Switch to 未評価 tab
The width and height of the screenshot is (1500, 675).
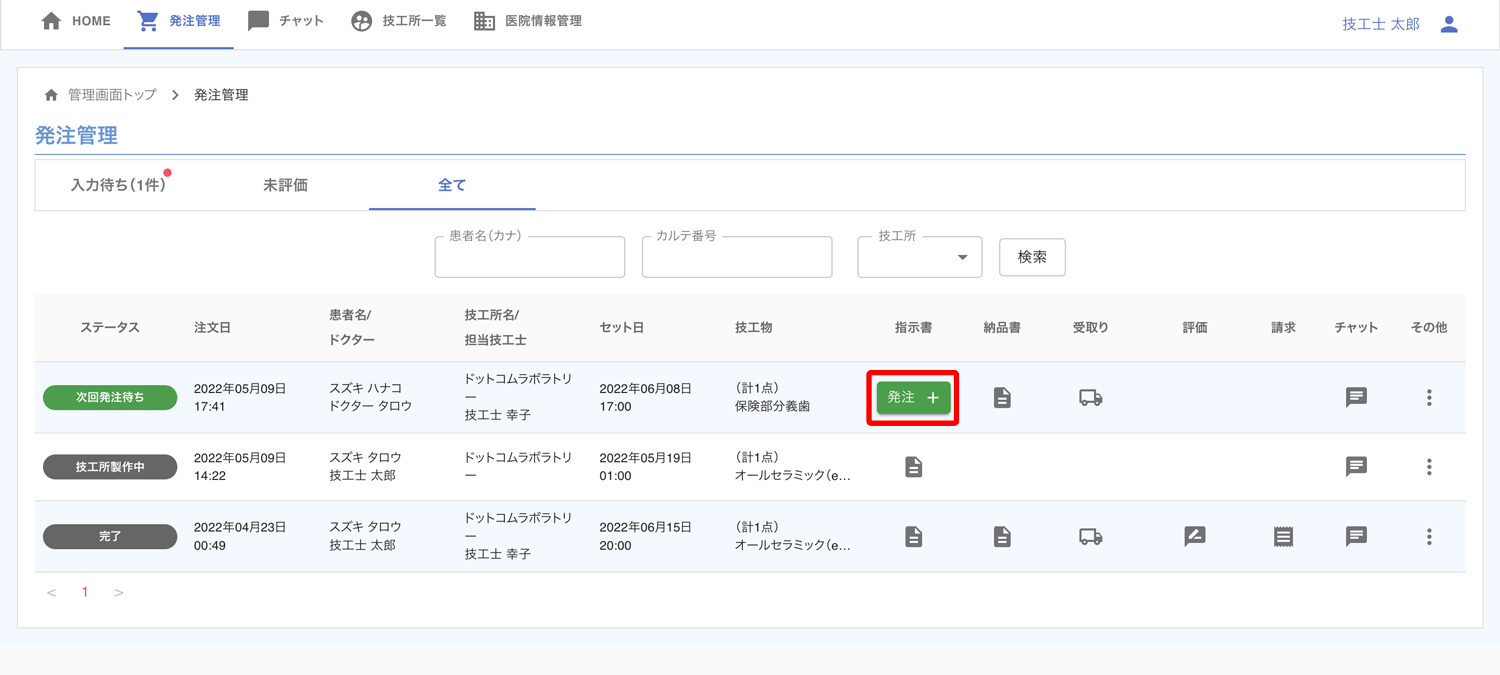point(285,185)
